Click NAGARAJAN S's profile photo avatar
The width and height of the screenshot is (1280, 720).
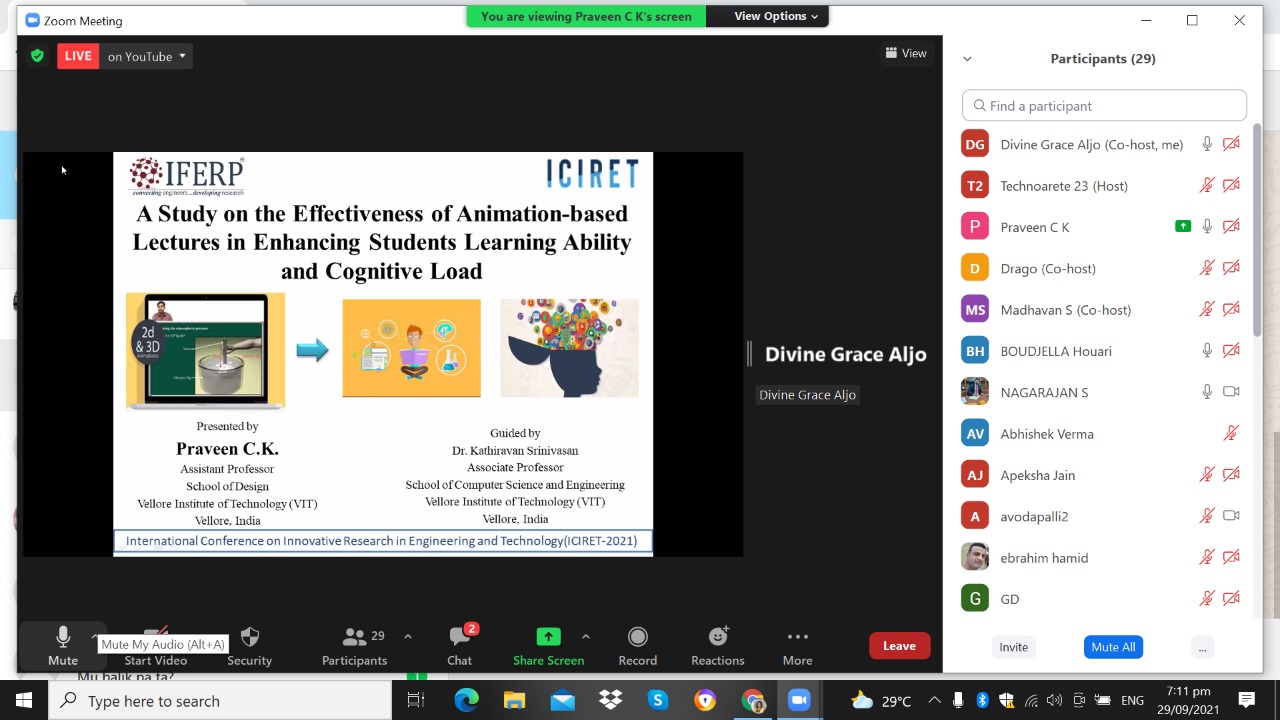[x=975, y=392]
